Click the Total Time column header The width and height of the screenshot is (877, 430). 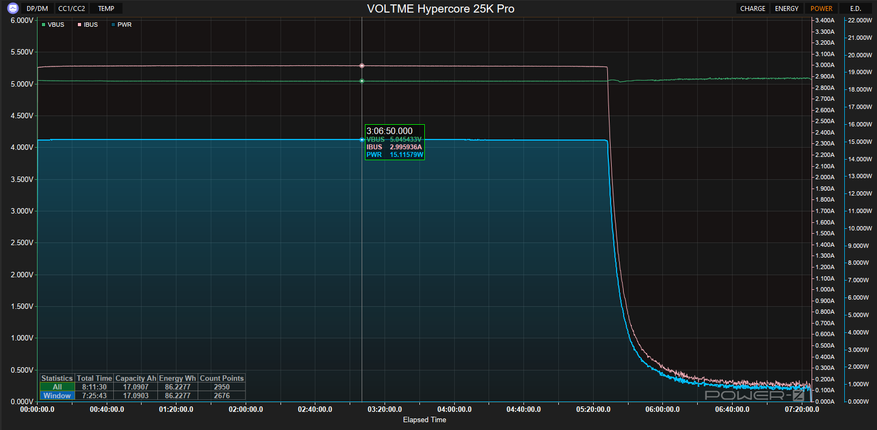95,379
